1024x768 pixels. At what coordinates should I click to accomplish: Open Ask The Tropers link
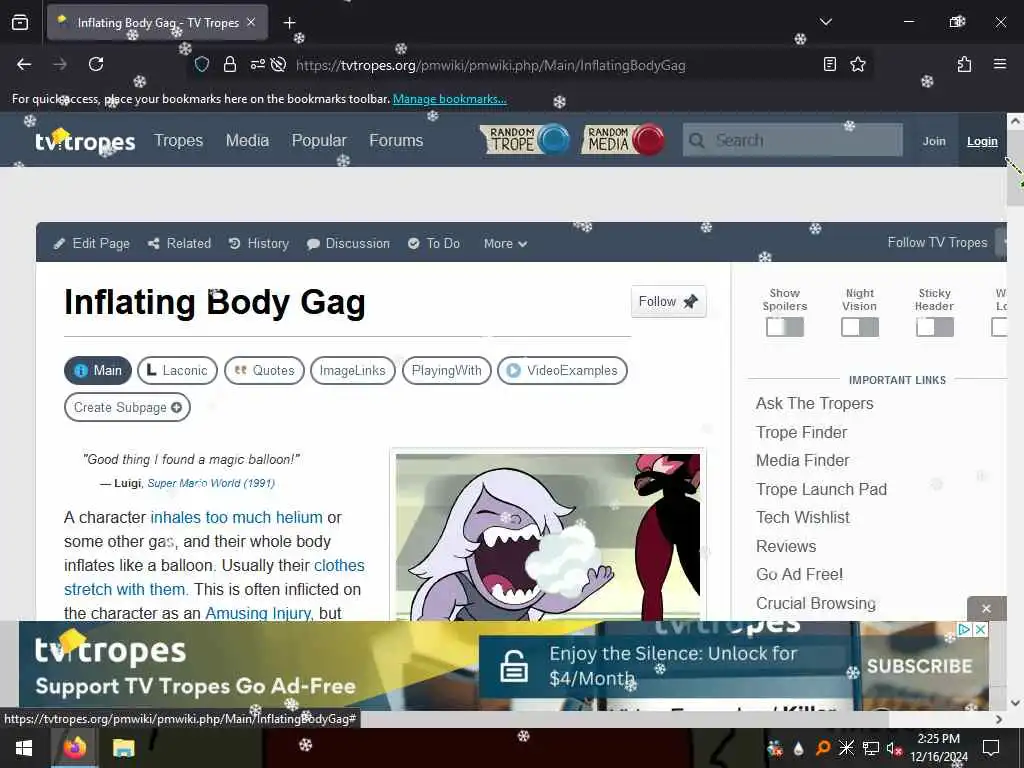[814, 404]
